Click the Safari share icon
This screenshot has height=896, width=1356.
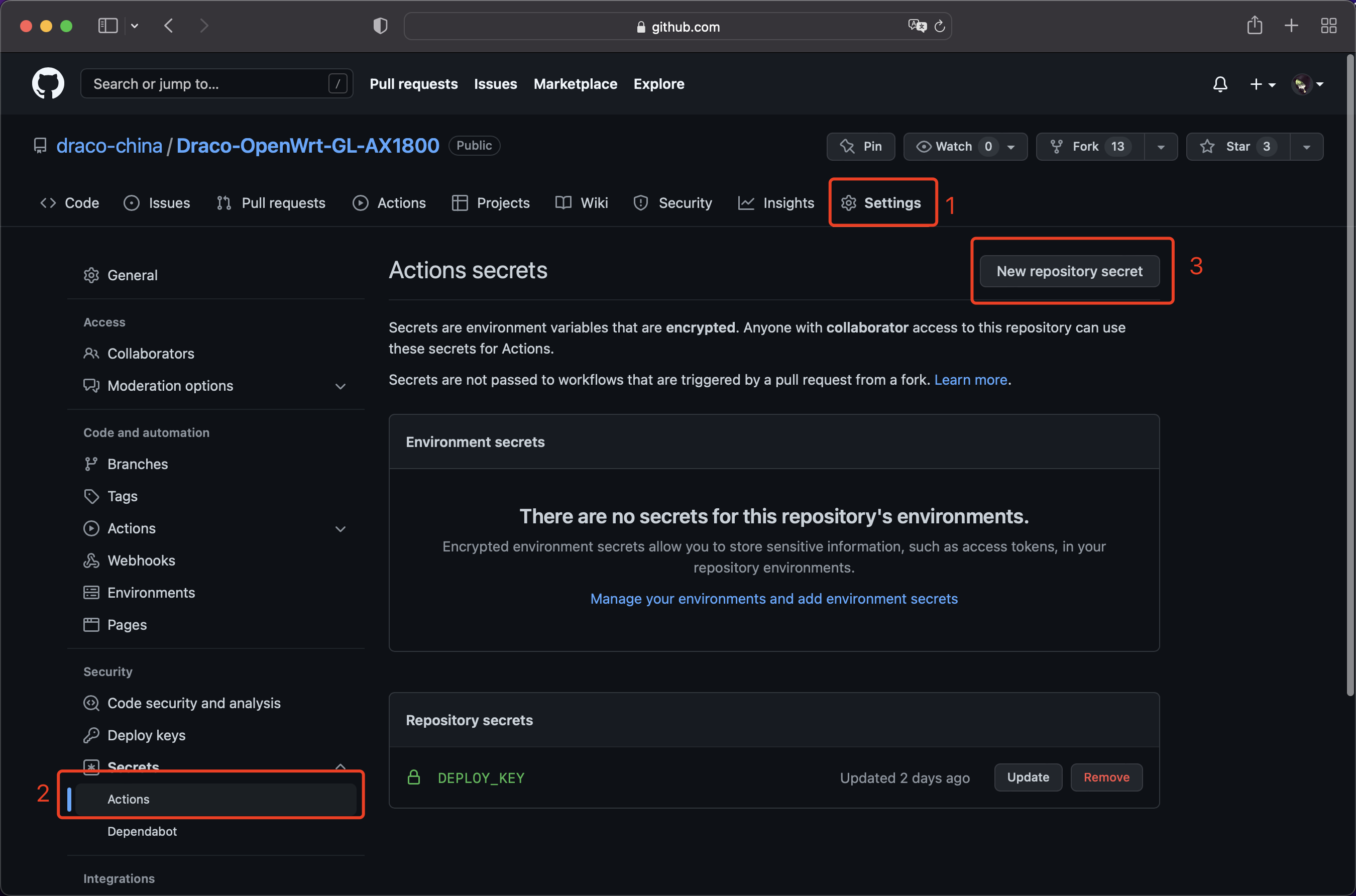pyautogui.click(x=1254, y=26)
